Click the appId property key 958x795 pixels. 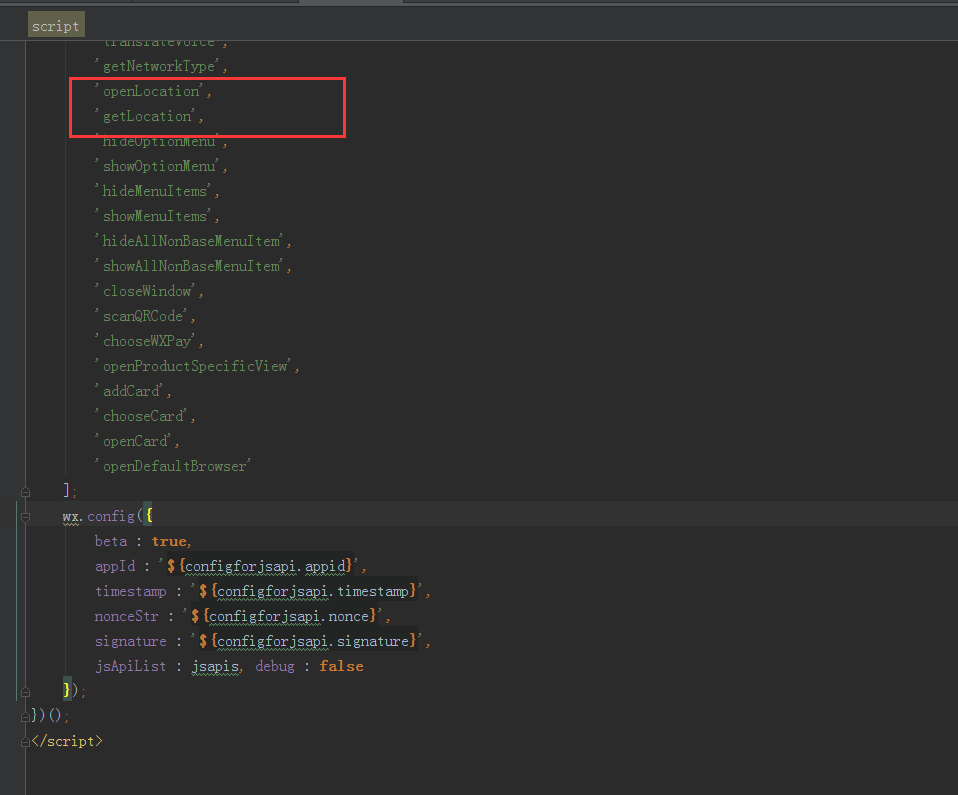pyautogui.click(x=115, y=566)
